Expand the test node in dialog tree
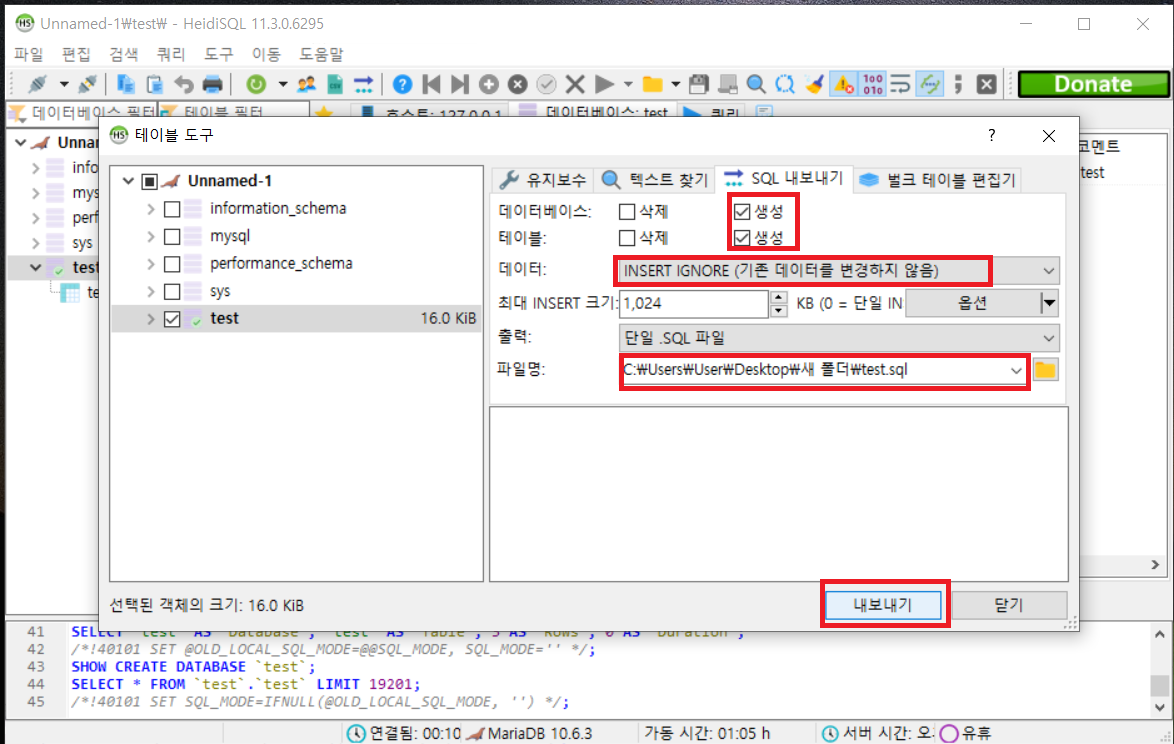 (x=150, y=319)
